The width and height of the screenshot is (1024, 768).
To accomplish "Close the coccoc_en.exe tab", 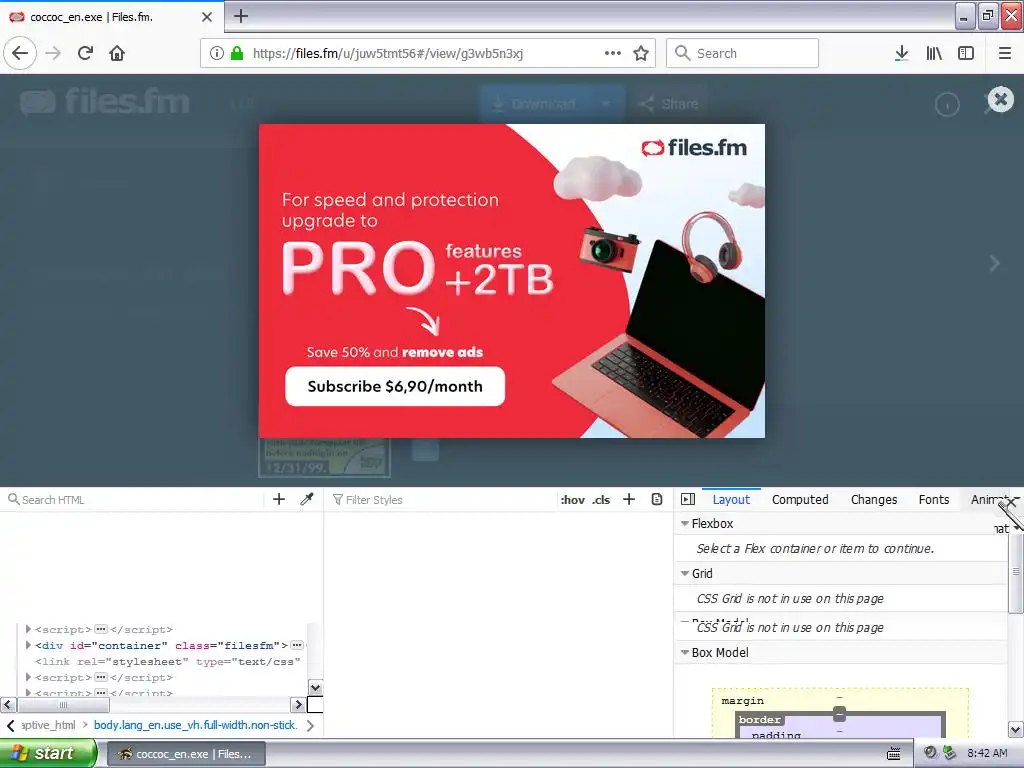I will tap(207, 17).
